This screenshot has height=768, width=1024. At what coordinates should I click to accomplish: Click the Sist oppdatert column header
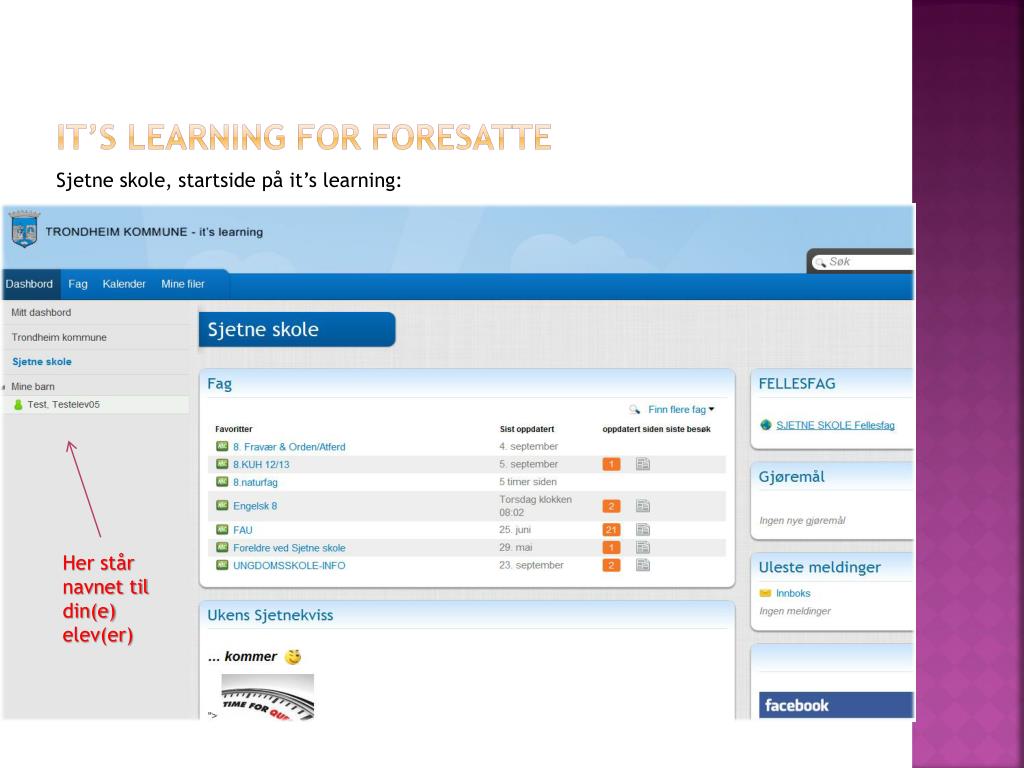[x=527, y=429]
